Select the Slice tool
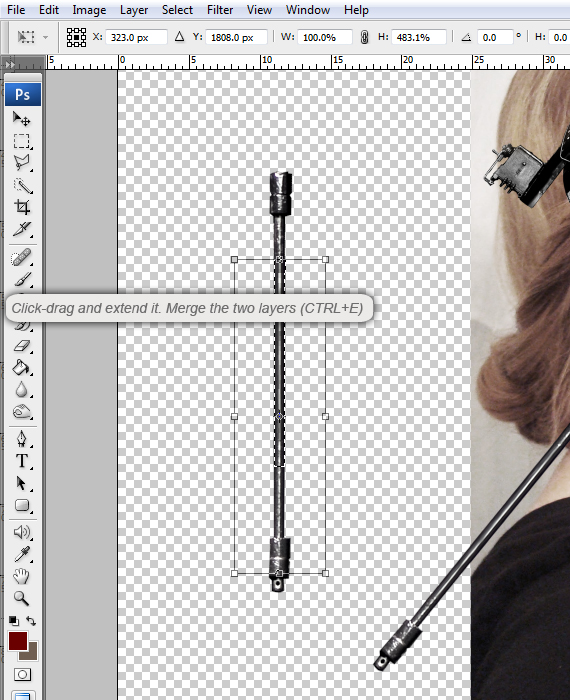 point(21,229)
